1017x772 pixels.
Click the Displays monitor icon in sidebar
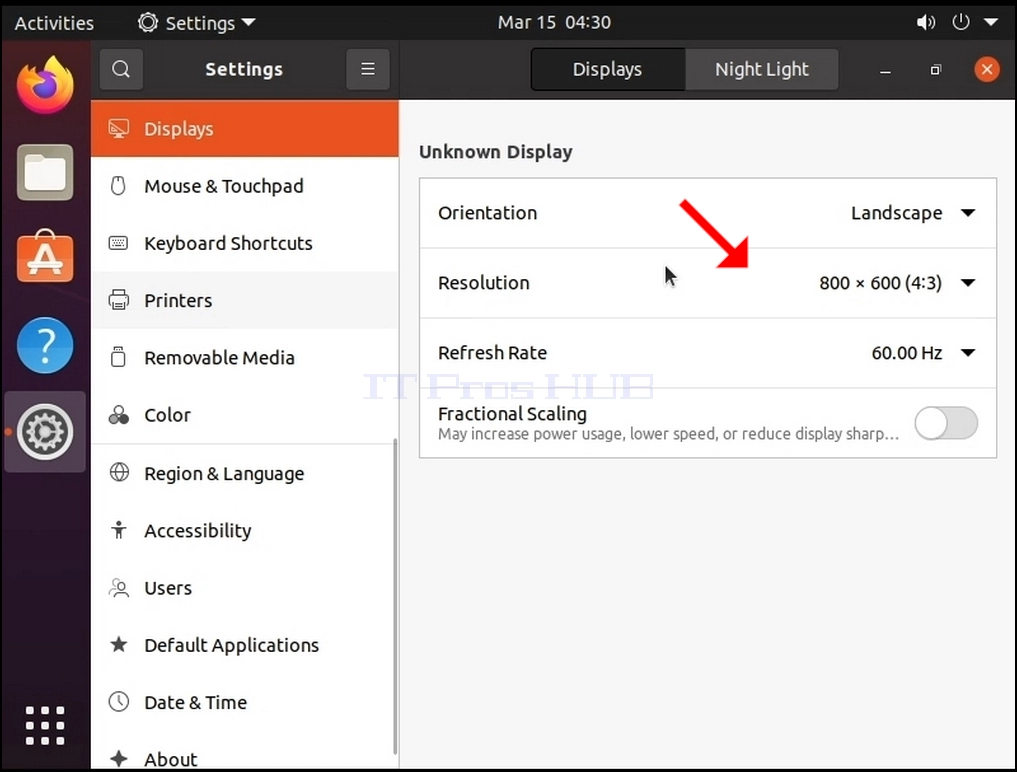pos(119,128)
